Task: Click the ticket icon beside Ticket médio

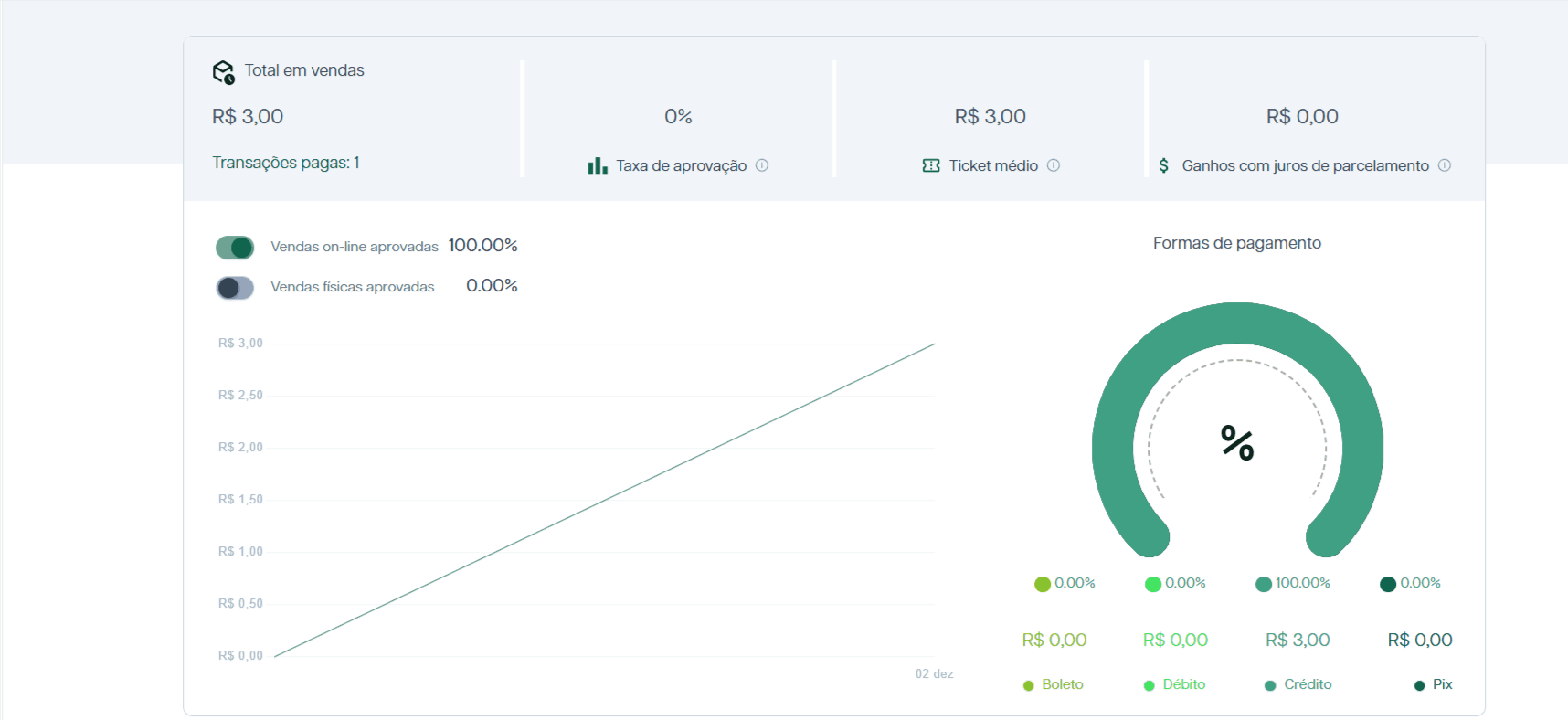Action: [930, 165]
